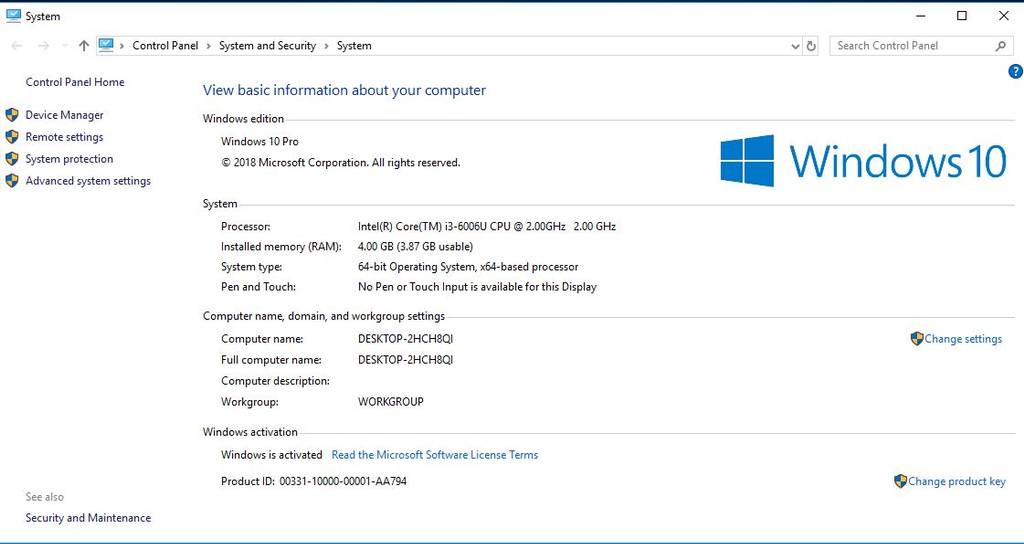
Task: Click the Windows 10 Pro edition text
Action: [260, 142]
